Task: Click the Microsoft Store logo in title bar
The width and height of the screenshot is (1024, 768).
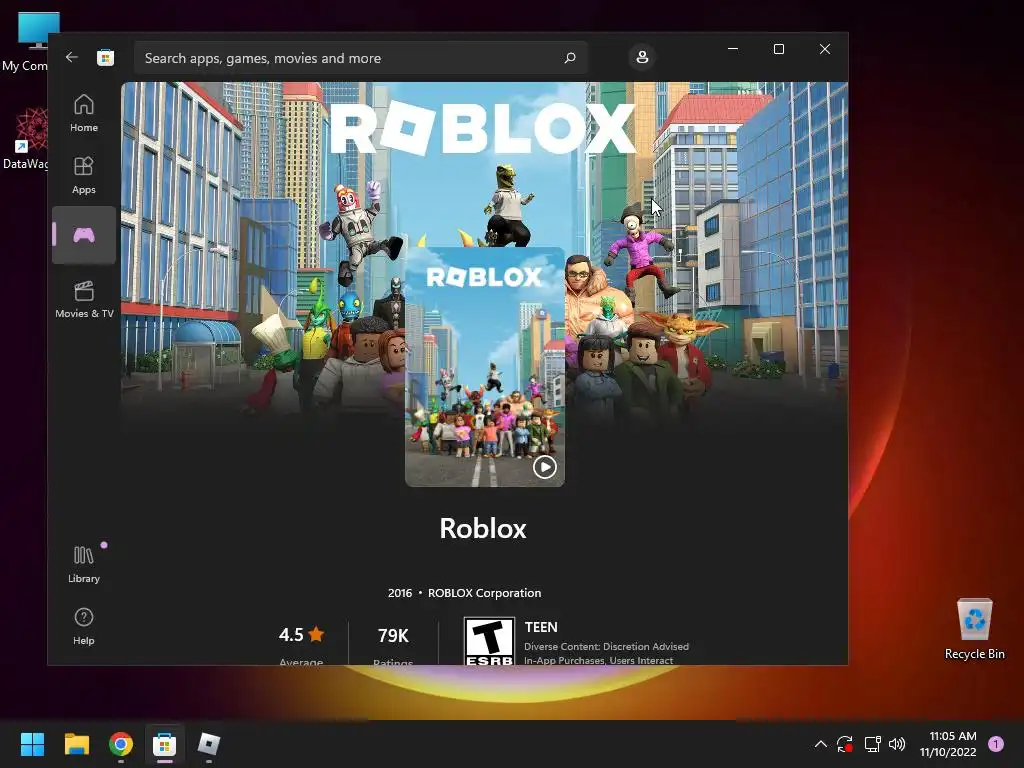Action: [105, 57]
